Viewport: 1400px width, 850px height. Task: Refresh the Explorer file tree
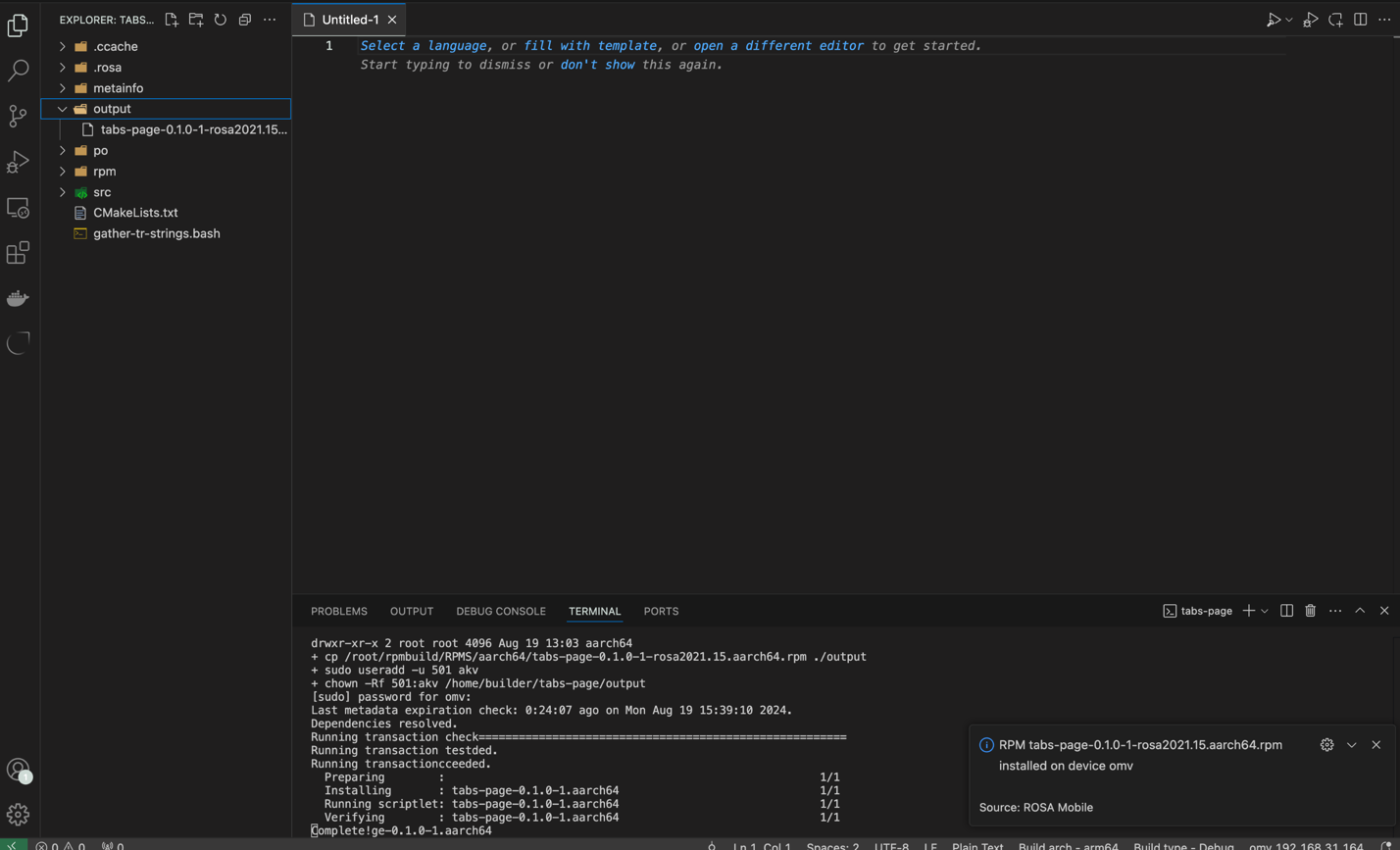(x=221, y=20)
